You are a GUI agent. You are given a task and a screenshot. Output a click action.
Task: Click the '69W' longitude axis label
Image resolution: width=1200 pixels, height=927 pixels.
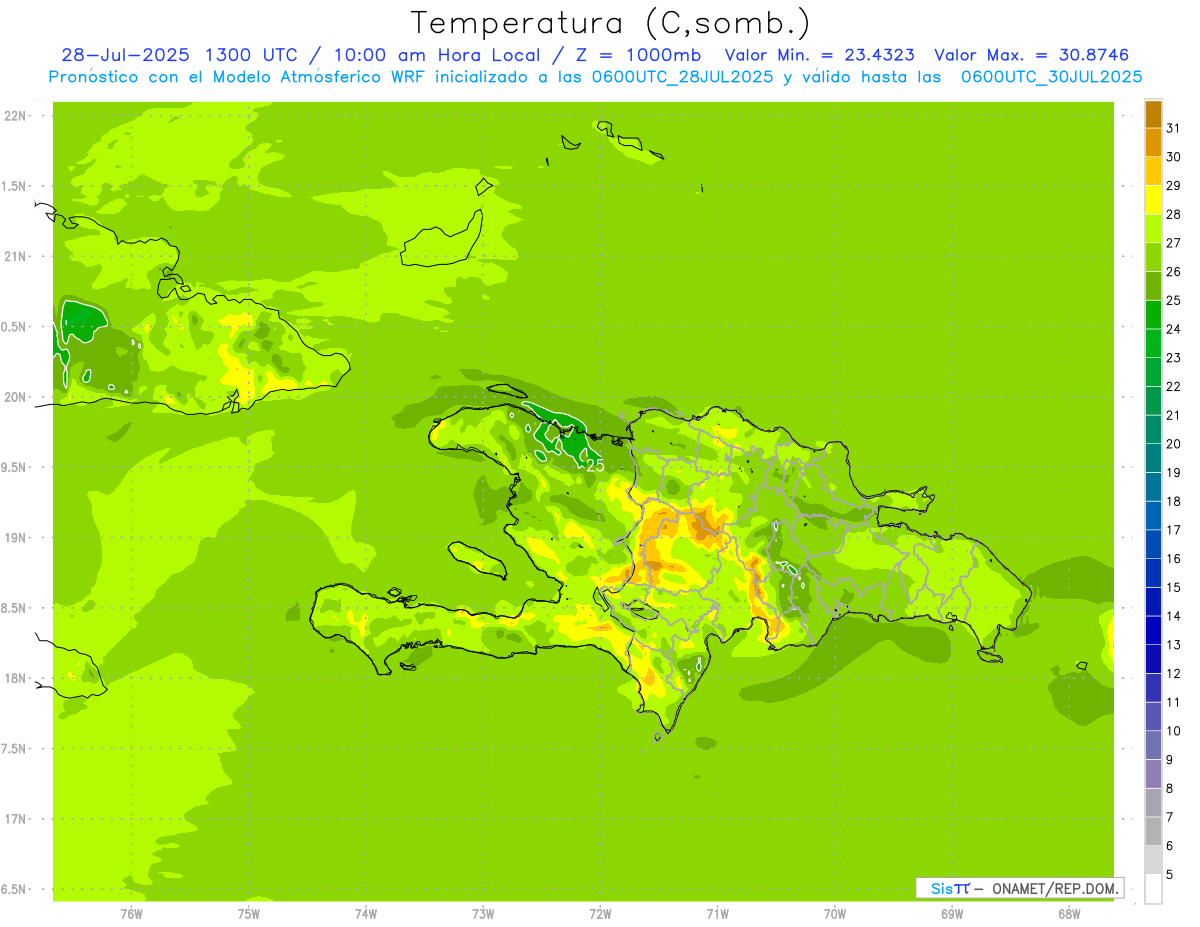[952, 914]
